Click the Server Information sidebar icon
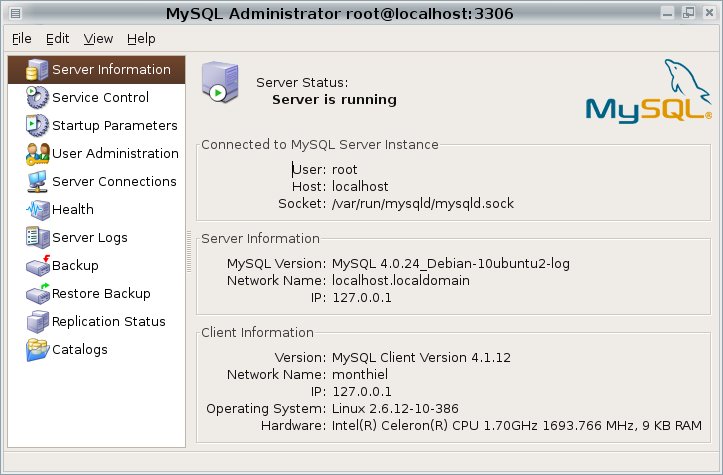This screenshot has width=723, height=475. [37, 70]
